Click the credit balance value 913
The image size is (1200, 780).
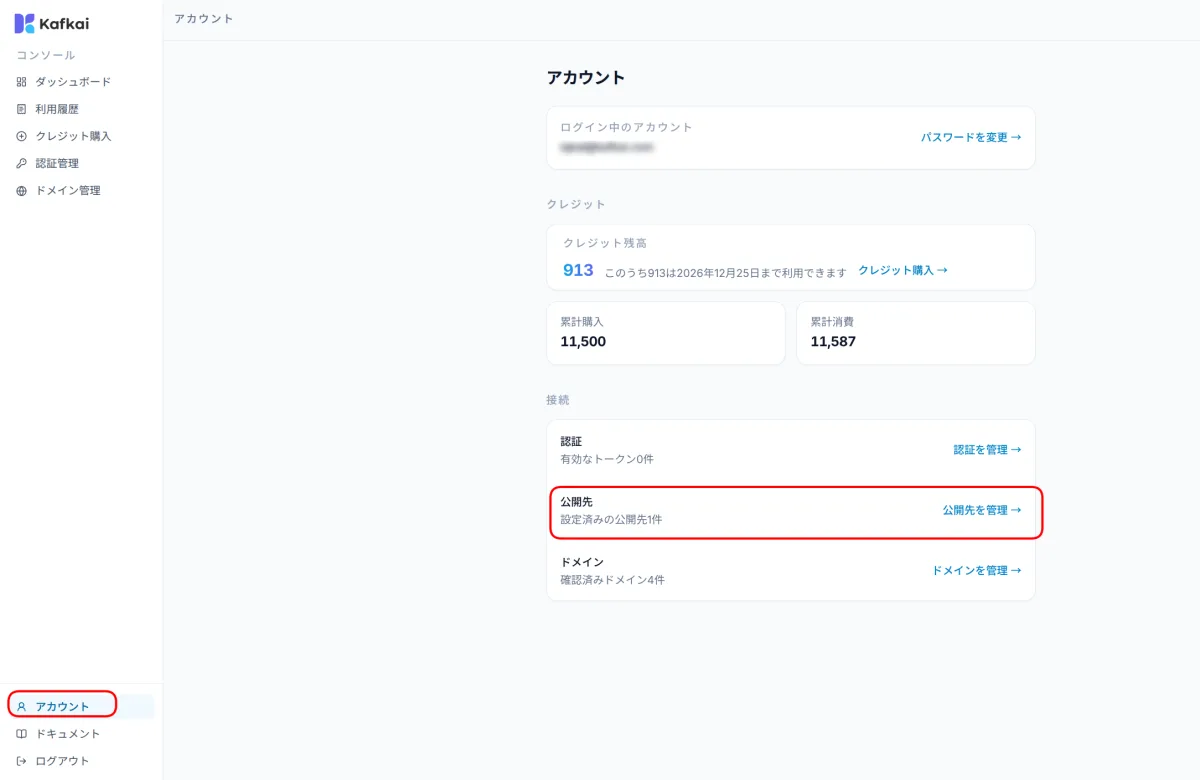coord(578,270)
